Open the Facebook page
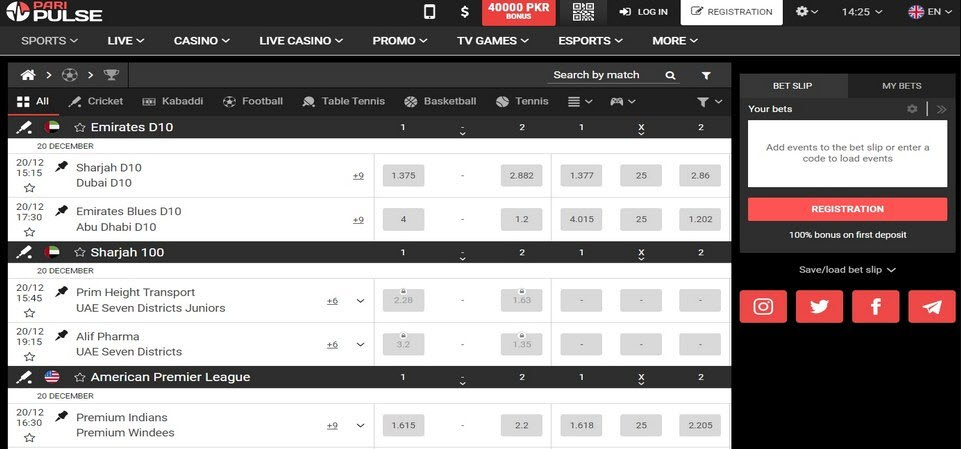Screen dimensions: 961x449 click(875, 306)
